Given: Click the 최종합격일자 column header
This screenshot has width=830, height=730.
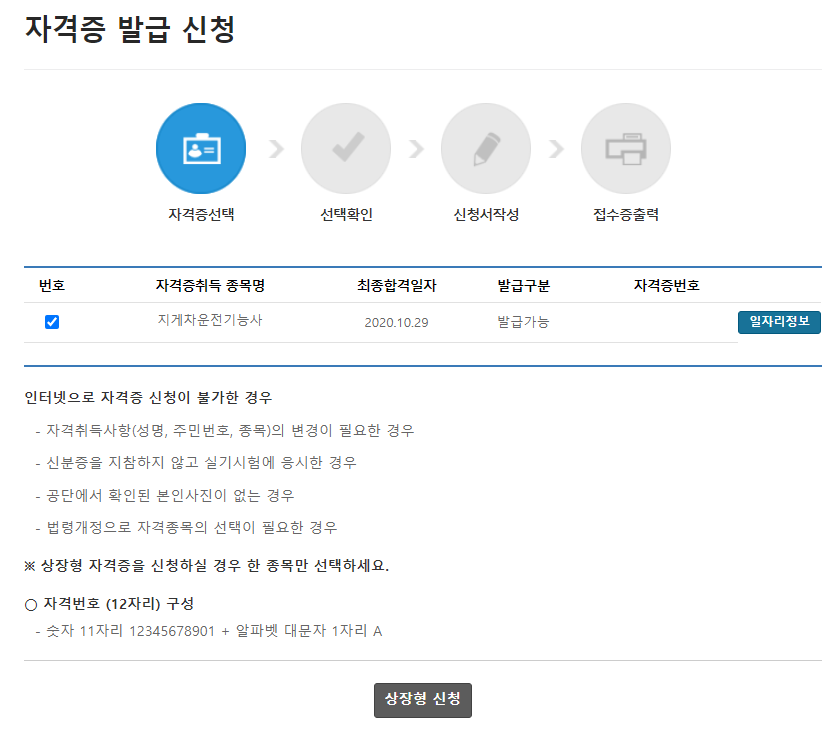Looking at the screenshot, I should [x=396, y=286].
